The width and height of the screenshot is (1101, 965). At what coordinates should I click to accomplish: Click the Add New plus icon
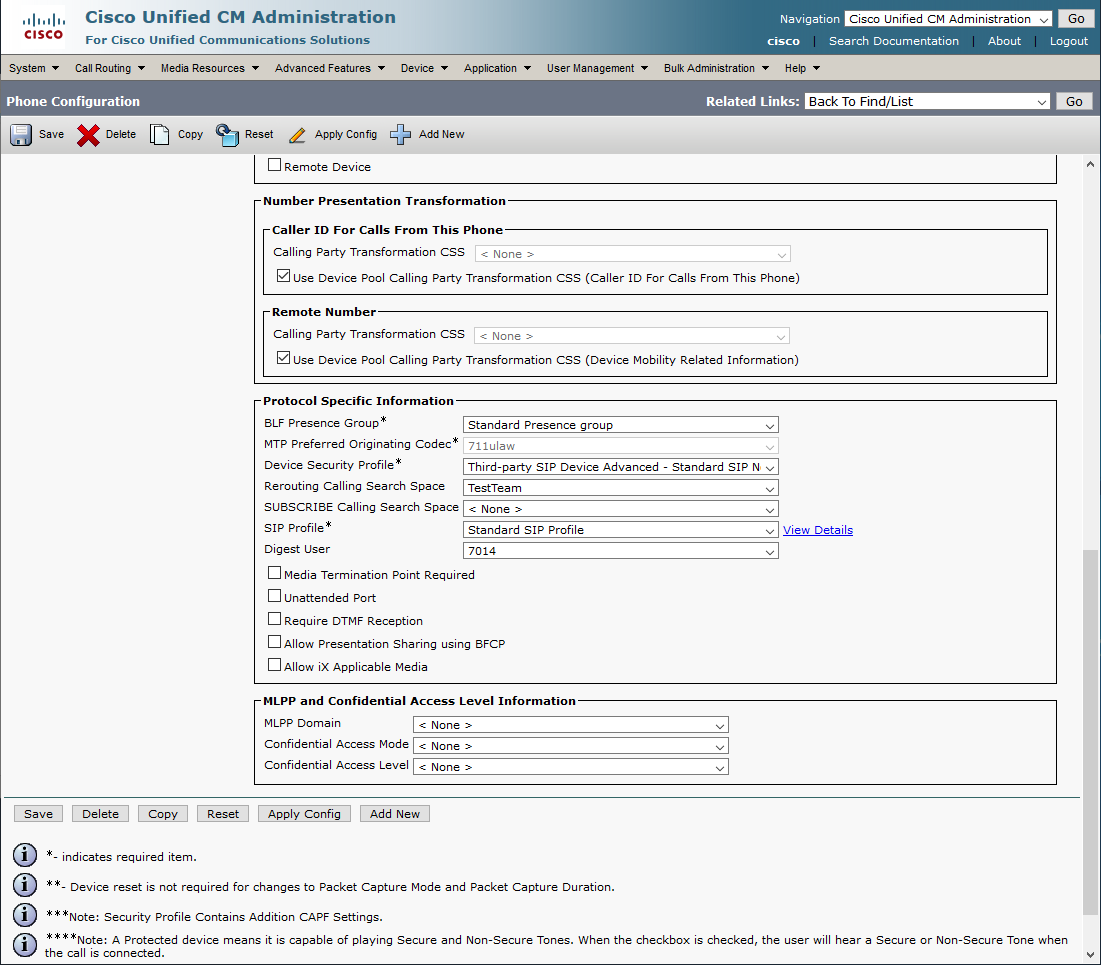pyautogui.click(x=401, y=135)
